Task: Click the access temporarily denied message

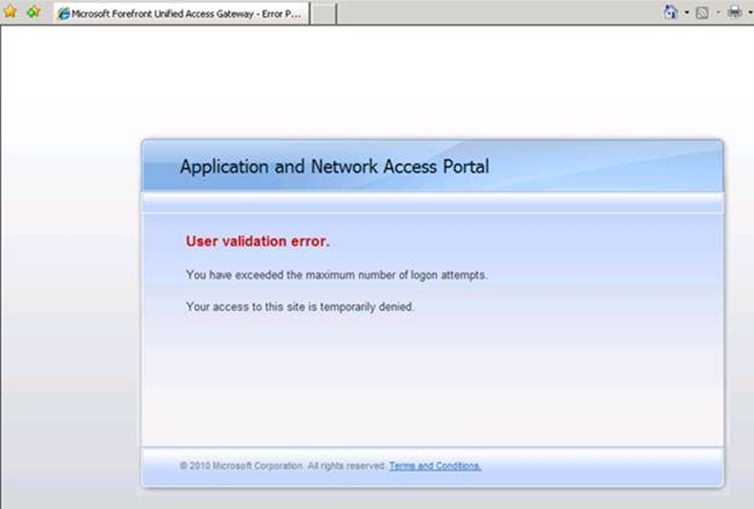Action: click(x=299, y=307)
